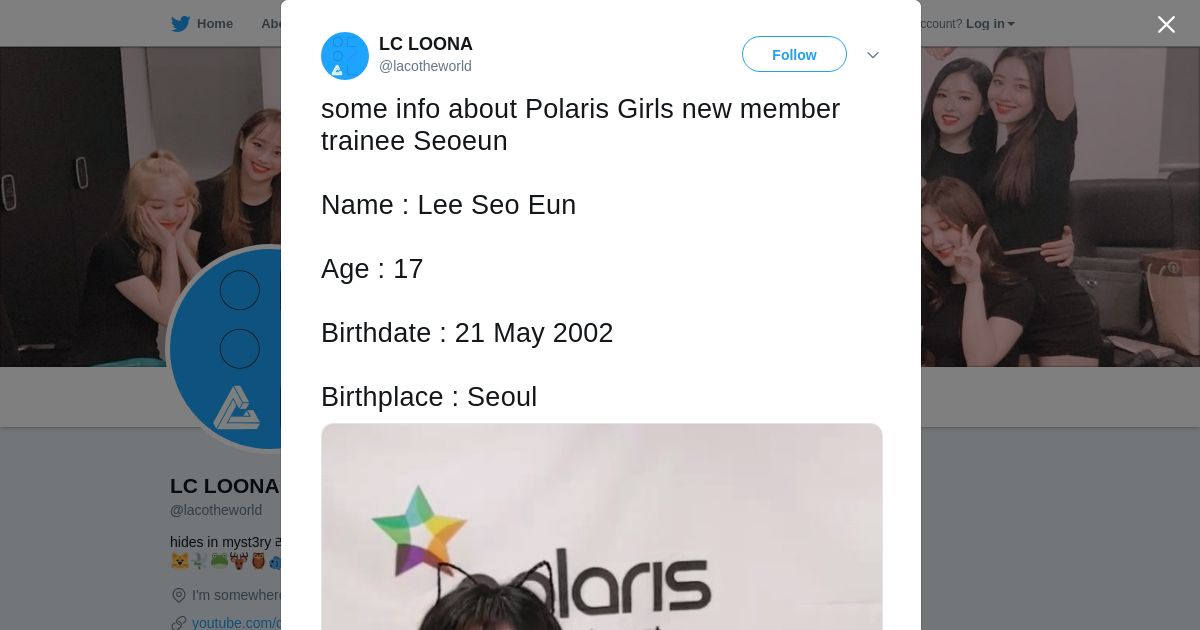Follow the LC LOONA account

pos(794,54)
